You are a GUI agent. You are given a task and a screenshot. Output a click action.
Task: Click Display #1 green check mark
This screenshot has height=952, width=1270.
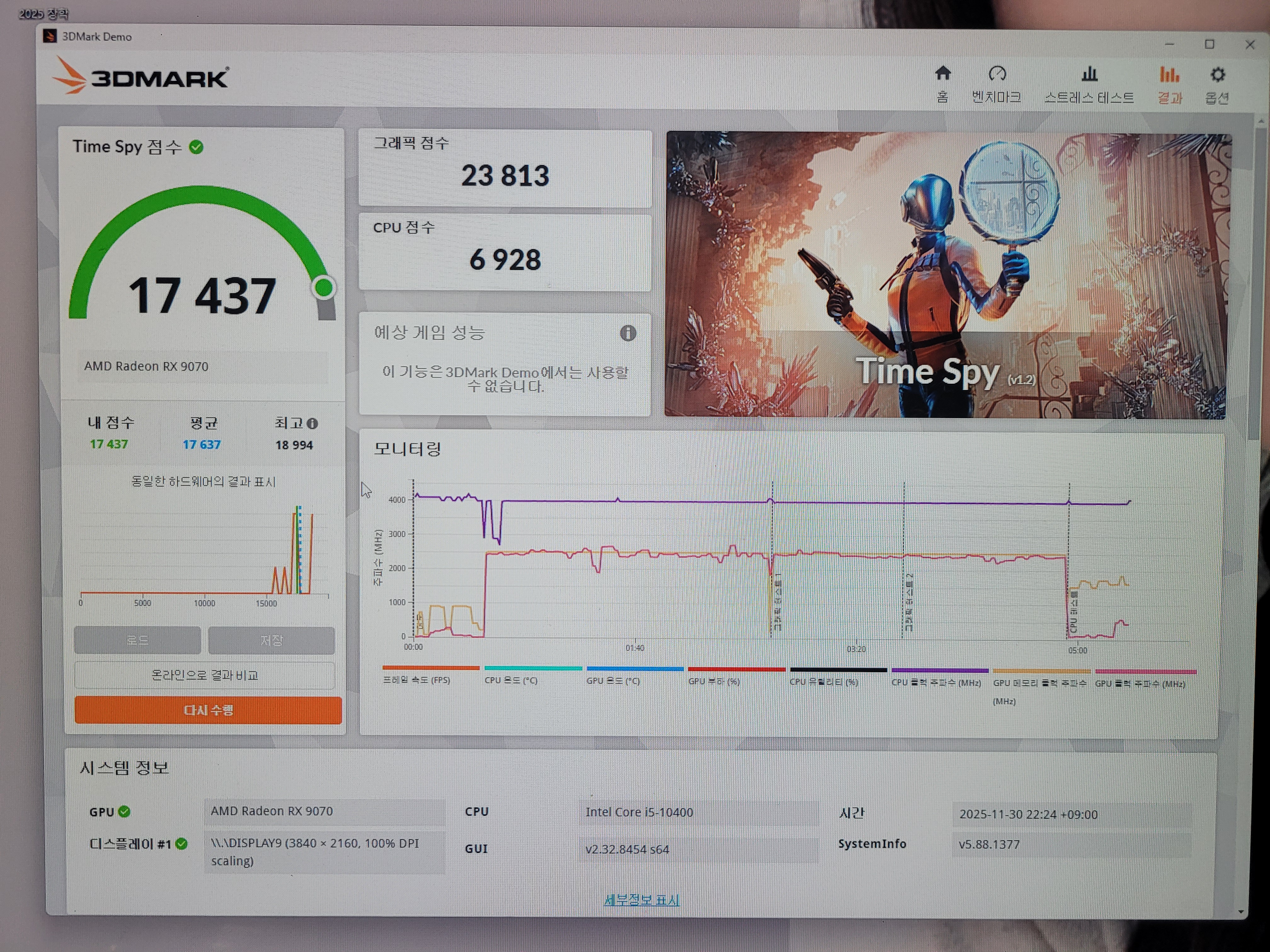(x=181, y=843)
